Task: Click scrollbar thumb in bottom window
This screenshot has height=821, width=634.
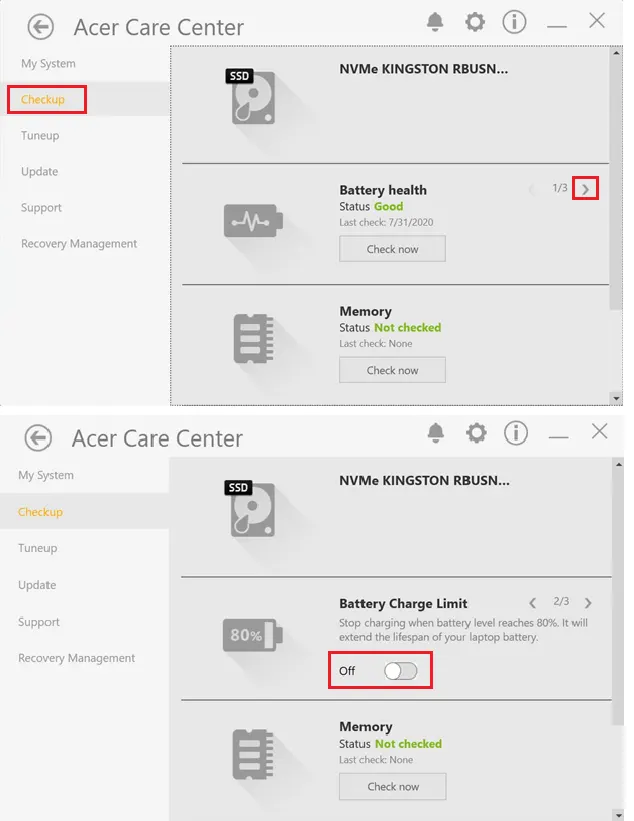Action: pos(618,597)
